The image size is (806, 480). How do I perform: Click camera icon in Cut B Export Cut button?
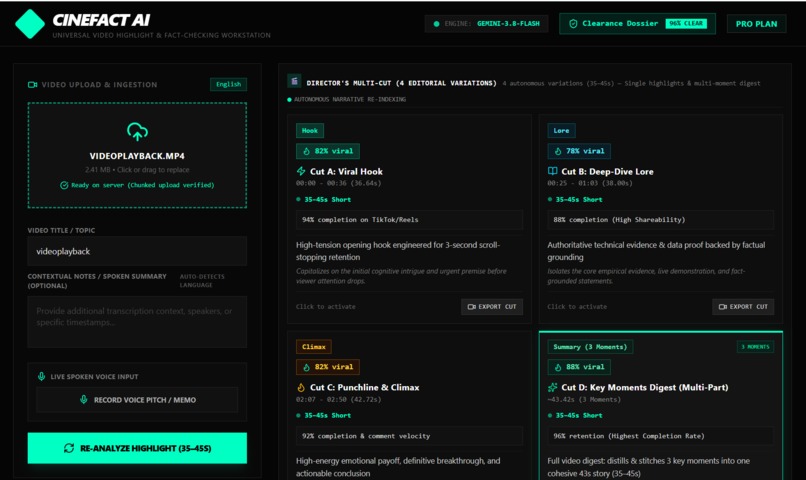723,307
